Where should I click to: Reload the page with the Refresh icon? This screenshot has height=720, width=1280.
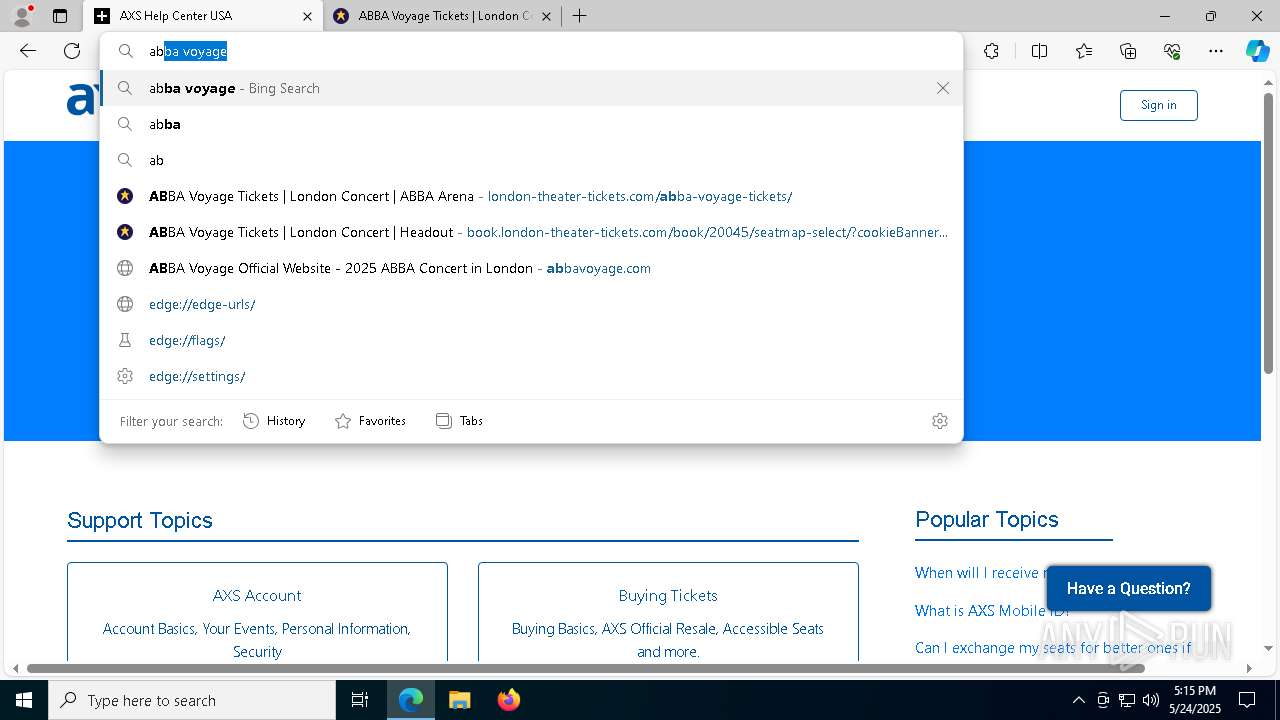click(x=72, y=51)
